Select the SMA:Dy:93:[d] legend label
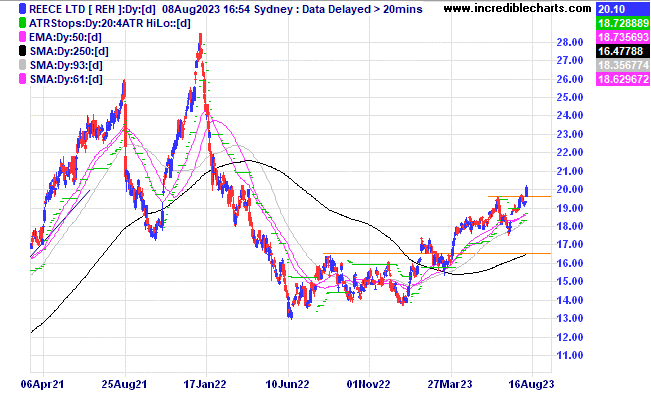 (66, 65)
